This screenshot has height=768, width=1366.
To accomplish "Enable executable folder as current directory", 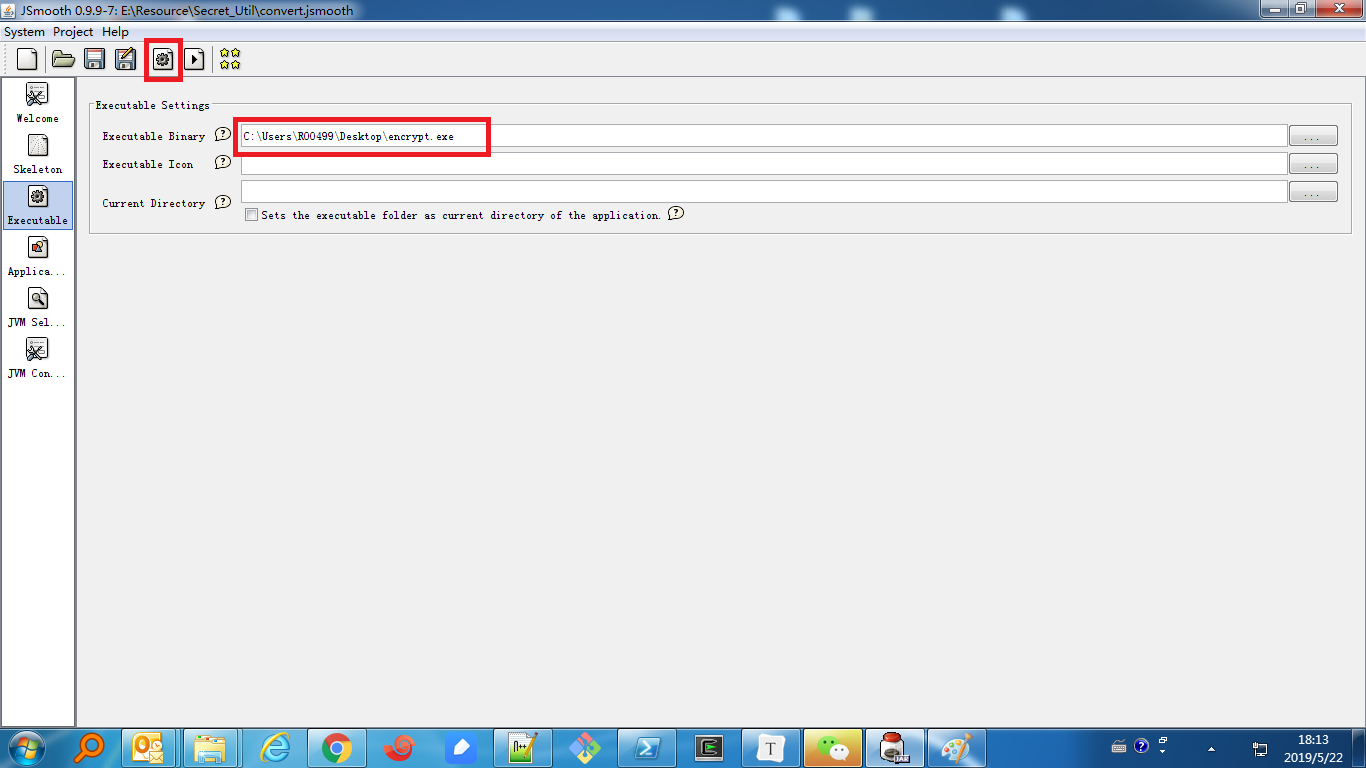I will (x=251, y=215).
